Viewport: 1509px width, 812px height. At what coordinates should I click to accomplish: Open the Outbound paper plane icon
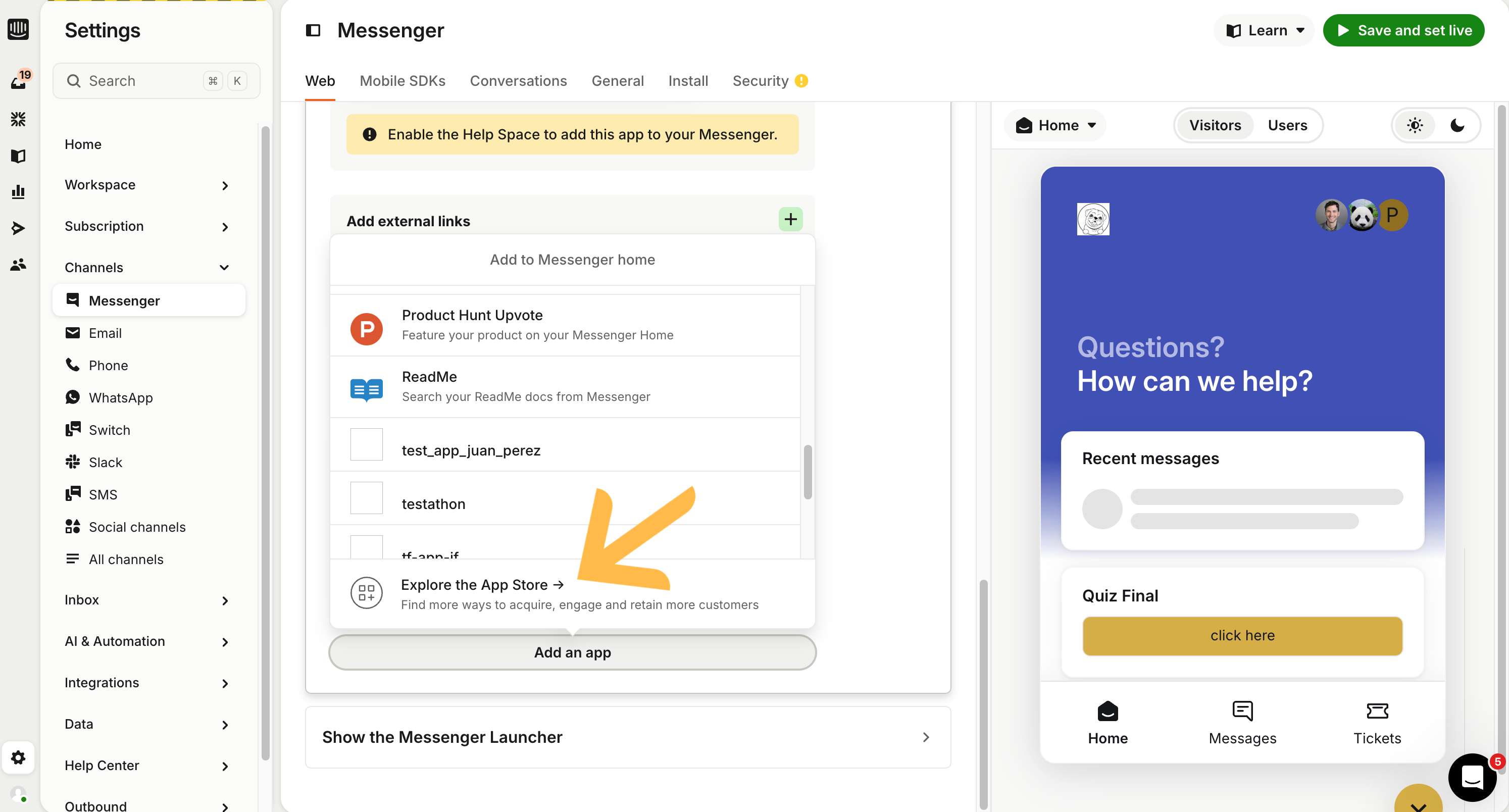pos(18,228)
